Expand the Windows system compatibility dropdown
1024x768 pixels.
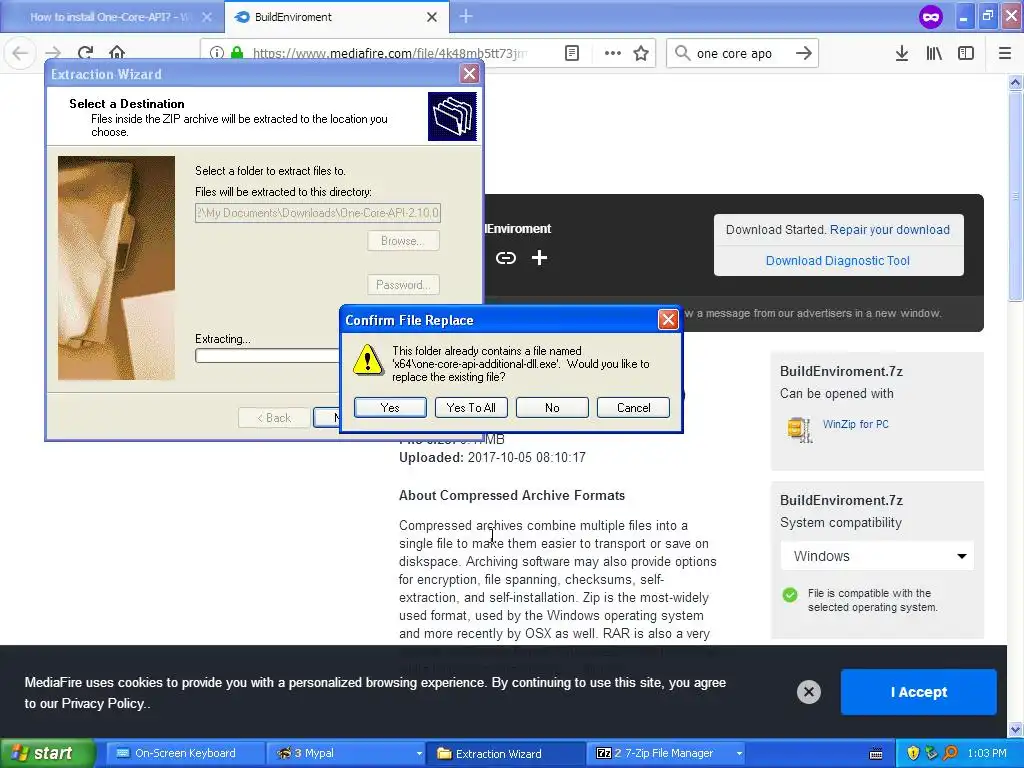coord(877,556)
